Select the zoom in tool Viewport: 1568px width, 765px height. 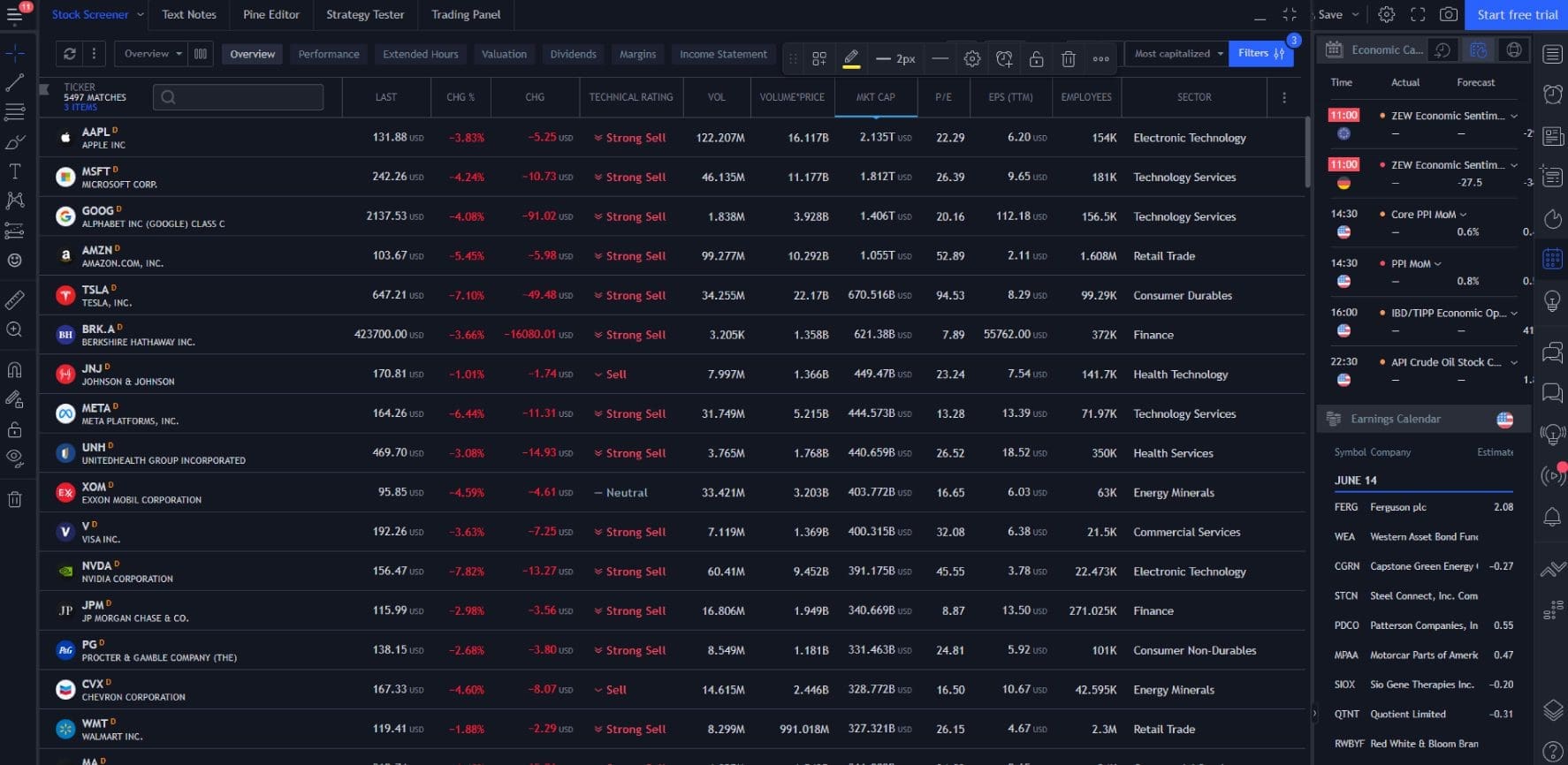[x=15, y=329]
